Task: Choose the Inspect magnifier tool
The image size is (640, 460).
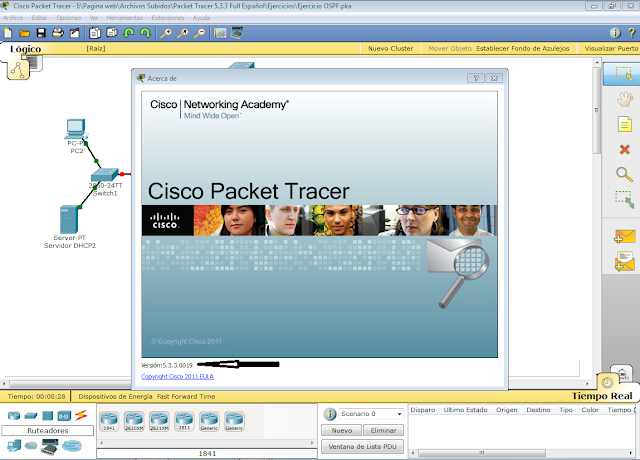Action: point(624,174)
